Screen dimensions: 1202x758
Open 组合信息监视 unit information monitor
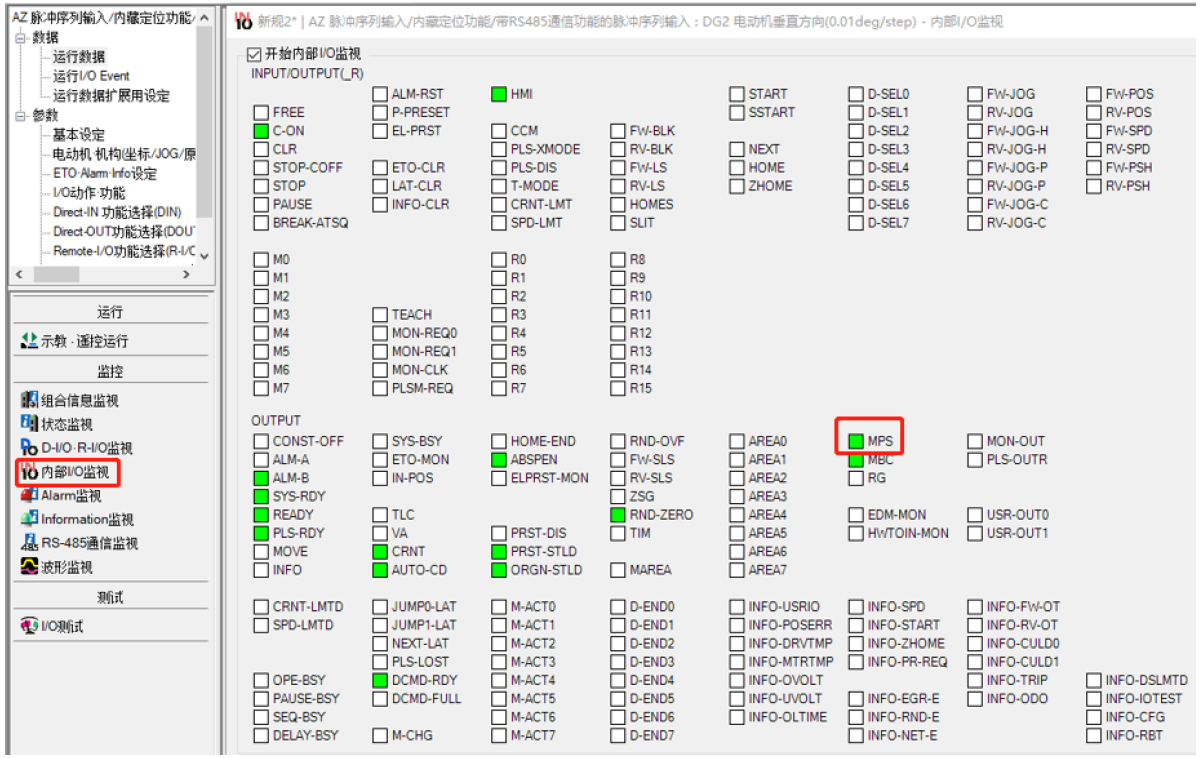tap(79, 401)
